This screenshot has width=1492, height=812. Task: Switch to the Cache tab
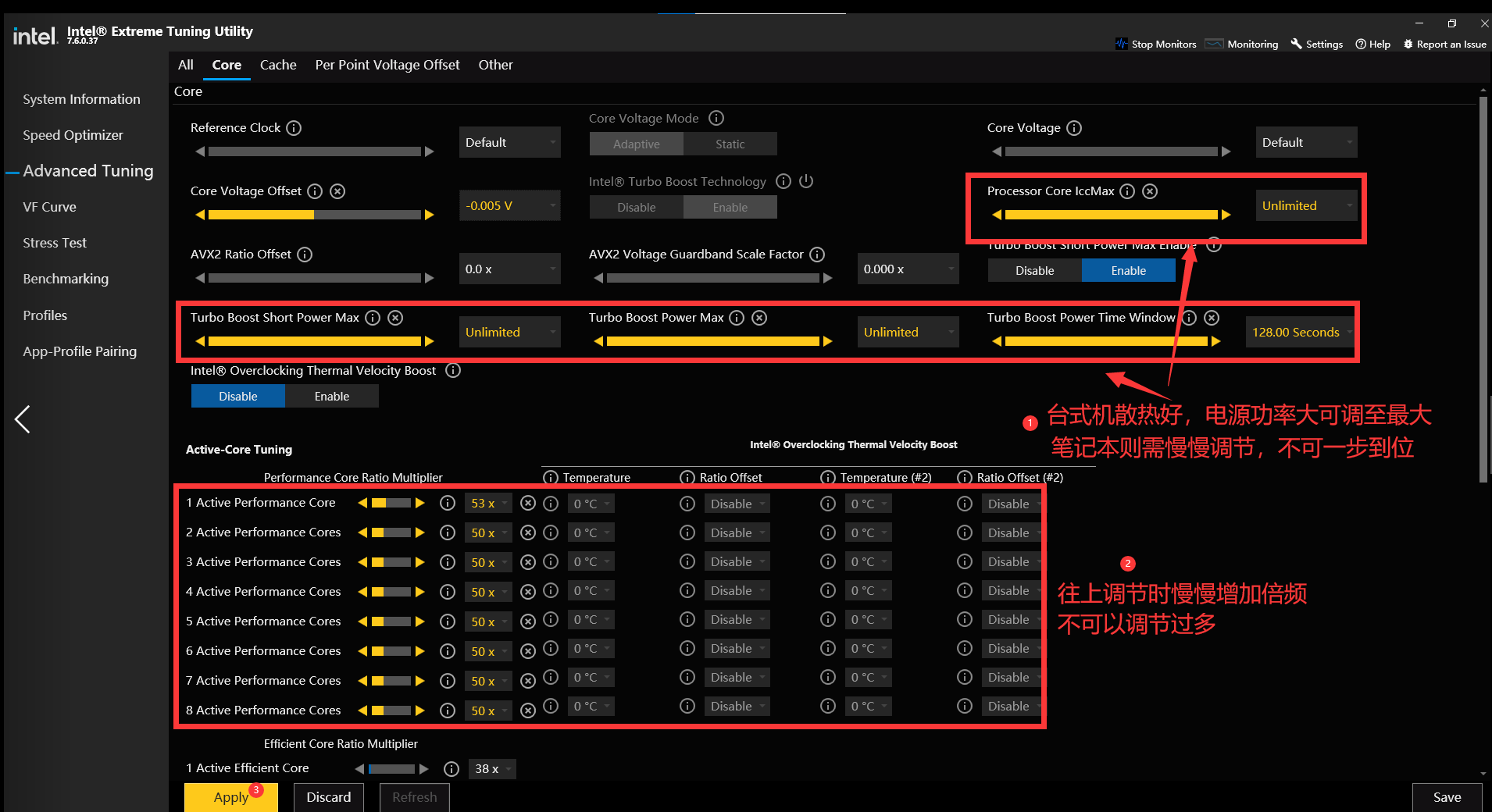click(278, 65)
